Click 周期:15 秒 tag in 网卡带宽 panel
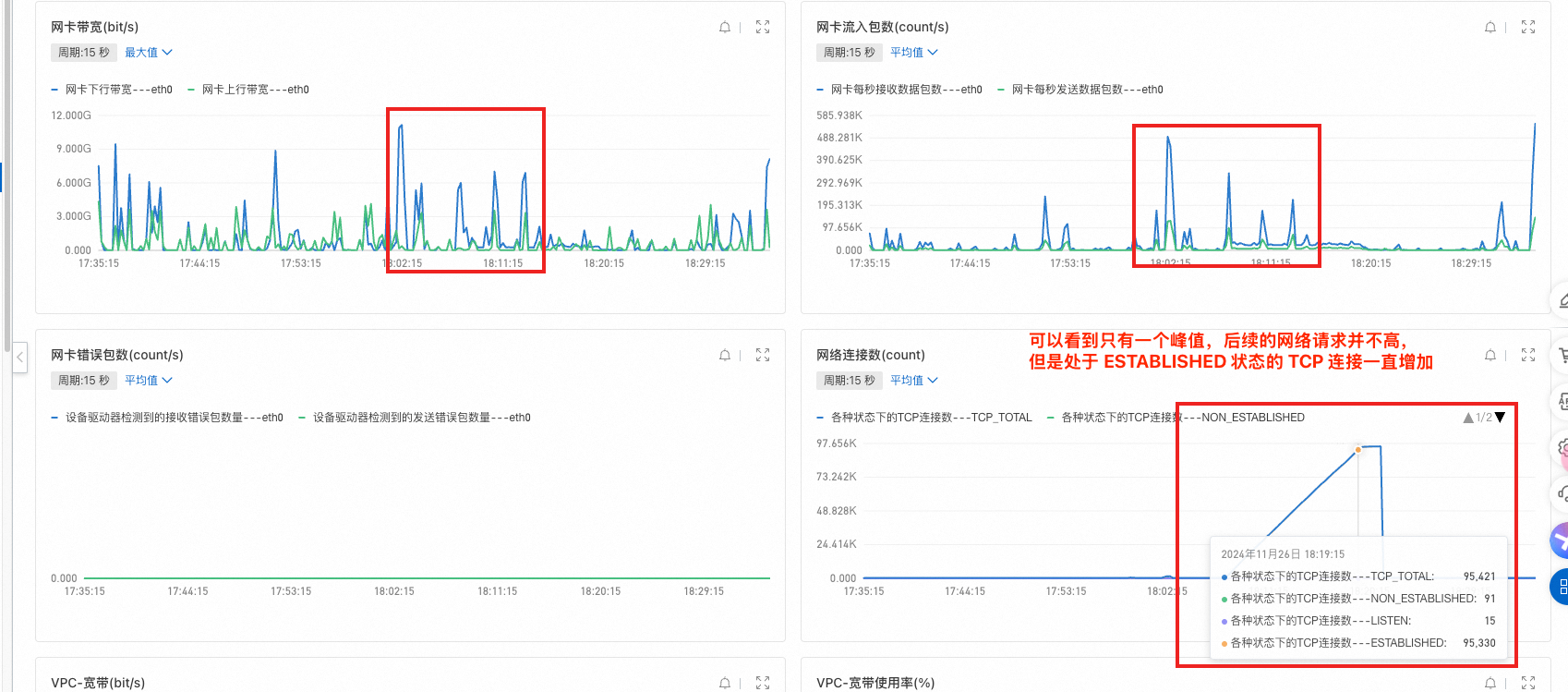This screenshot has height=692, width=1568. [x=84, y=53]
